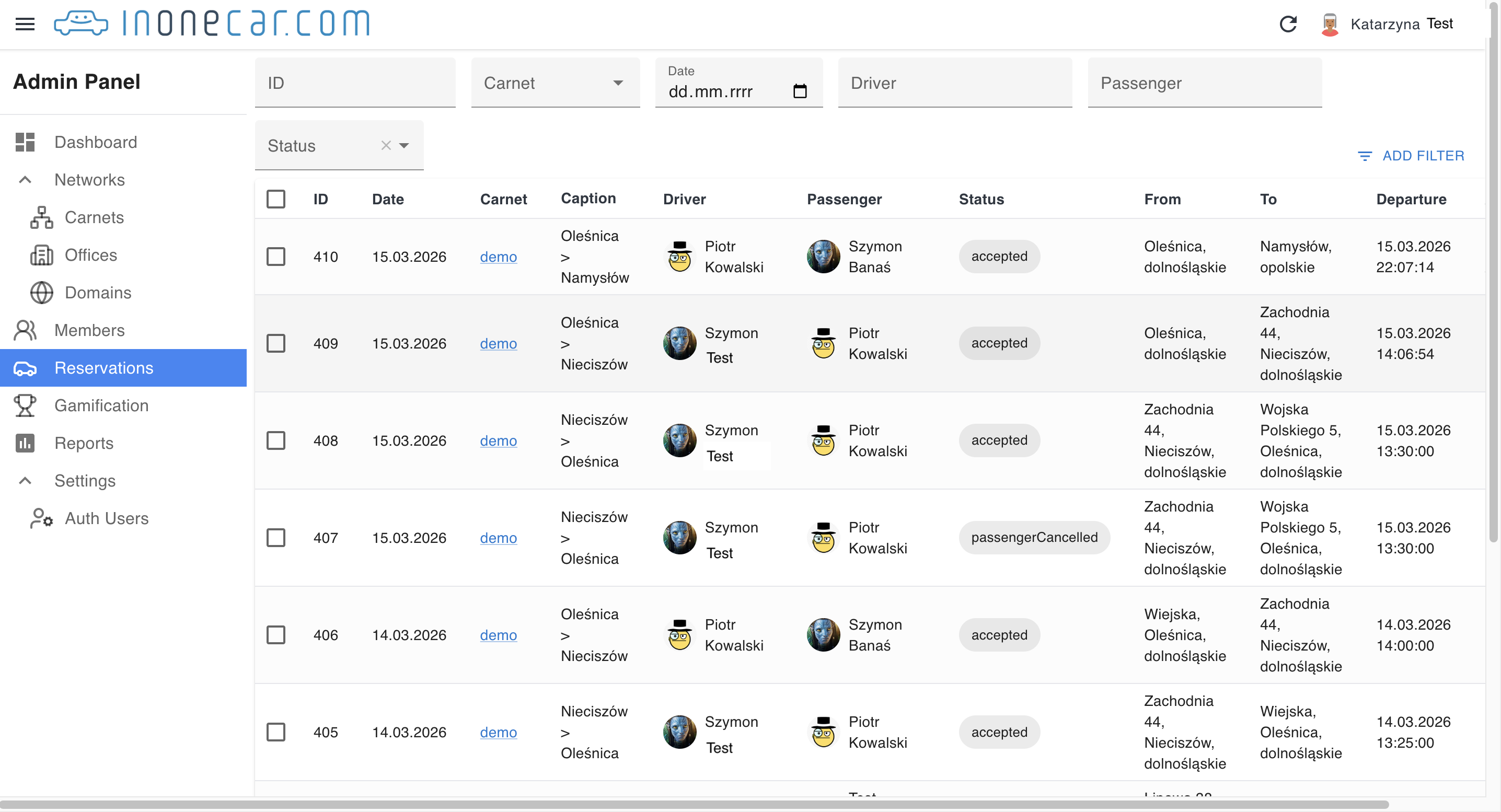Click the Gamification trophy icon
Screen dimensions: 1501x812
[x=25, y=405]
